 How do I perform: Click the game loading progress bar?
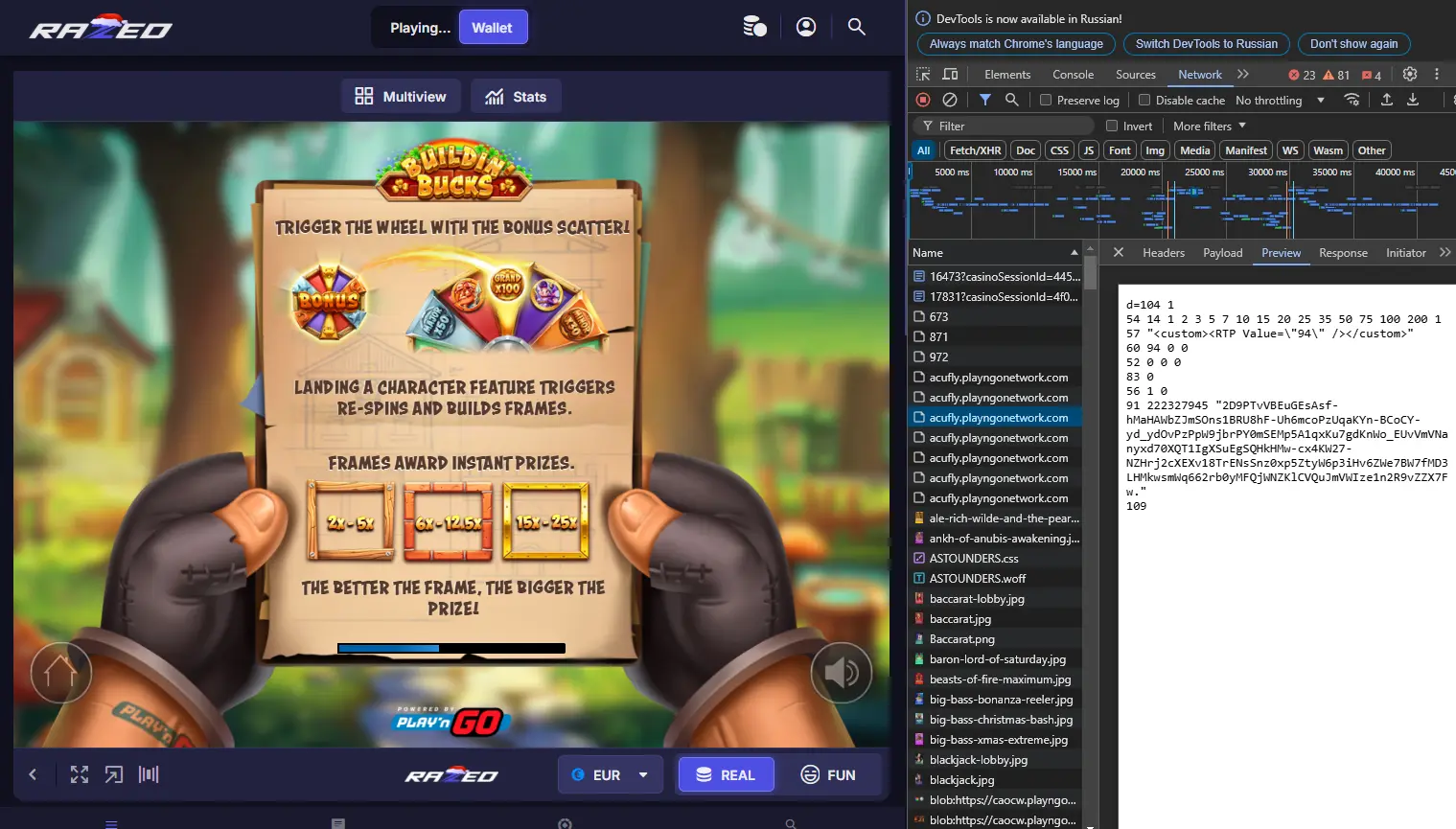[x=451, y=648]
